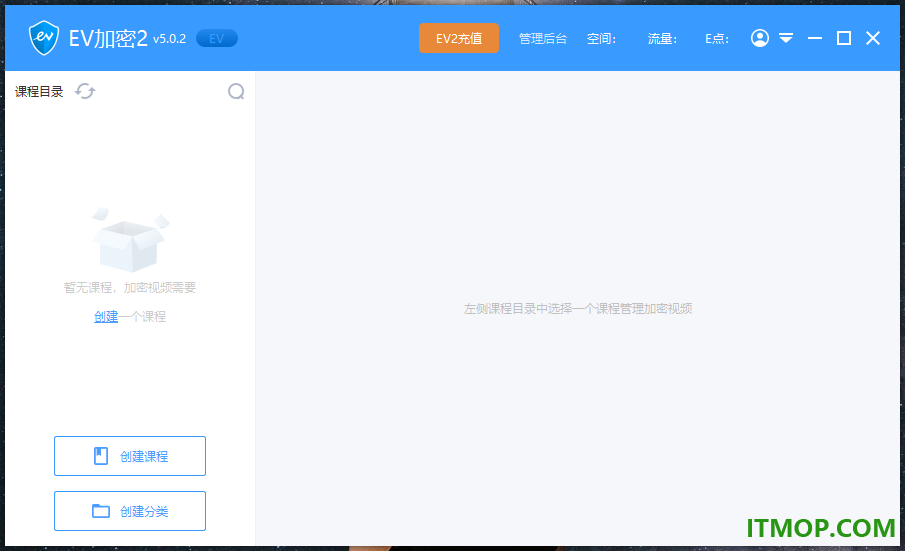The image size is (905, 551).
Task: Click the 创建 link to create a course
Action: click(106, 316)
